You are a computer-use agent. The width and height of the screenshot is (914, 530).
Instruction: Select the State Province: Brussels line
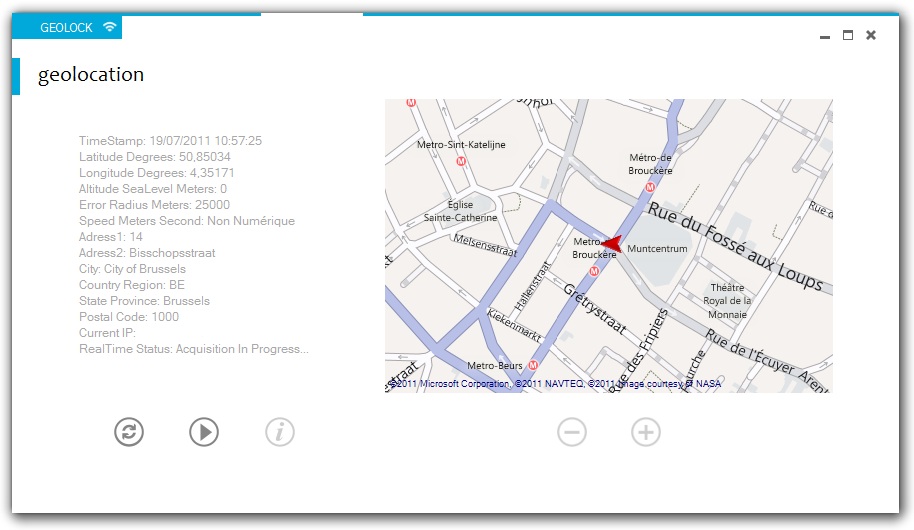pyautogui.click(x=144, y=301)
